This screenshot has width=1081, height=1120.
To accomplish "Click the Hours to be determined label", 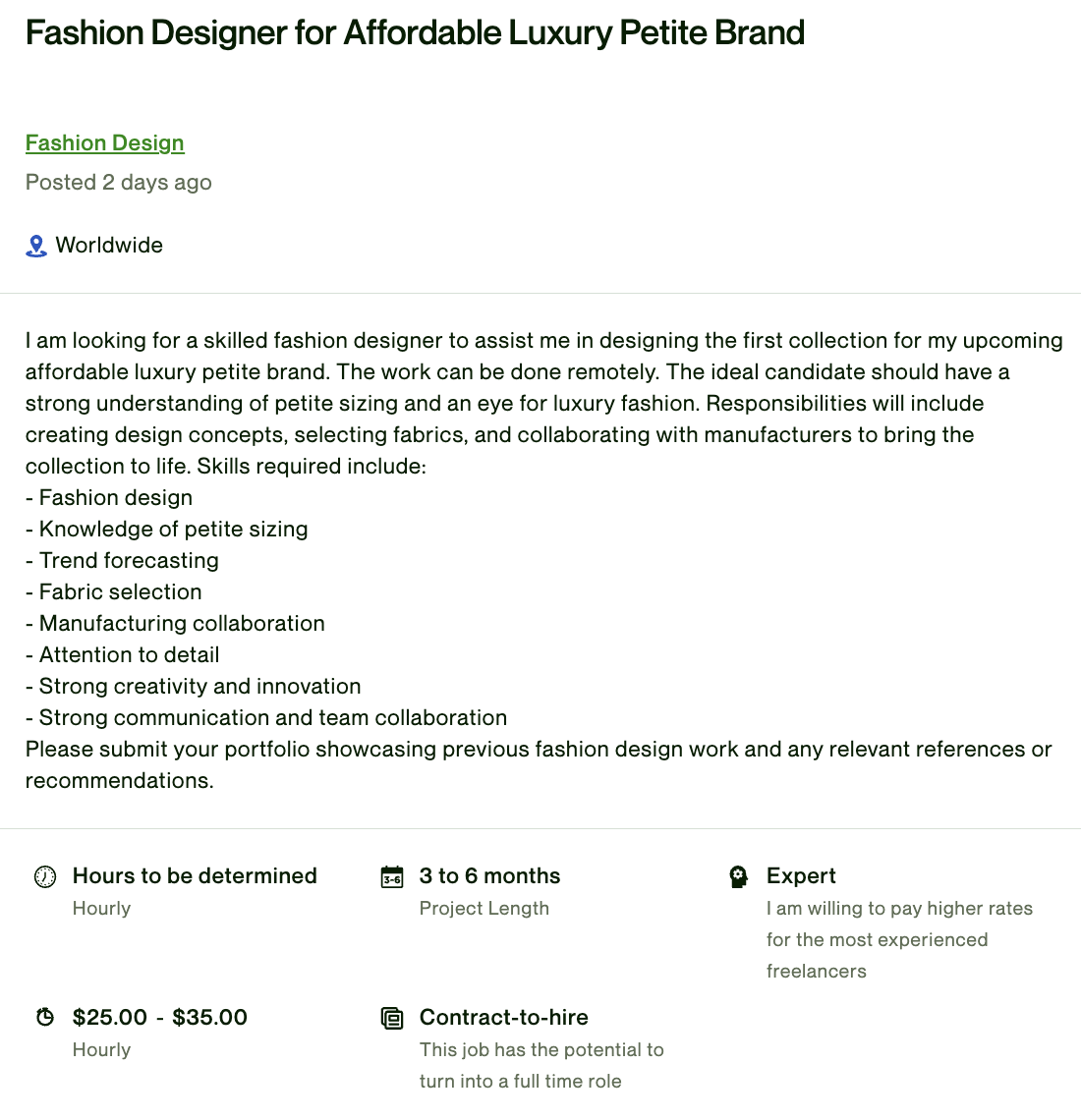I will point(195,876).
